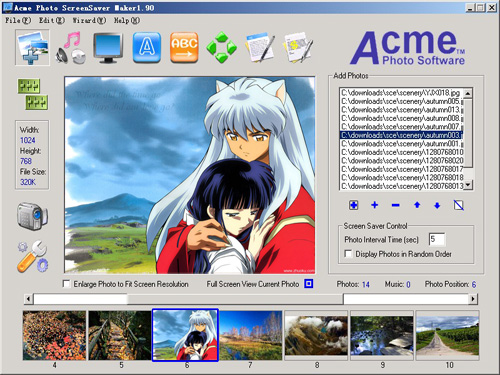This screenshot has height=375, width=500.
Task: Select the autumn001 entry in photo list
Action: click(x=402, y=144)
